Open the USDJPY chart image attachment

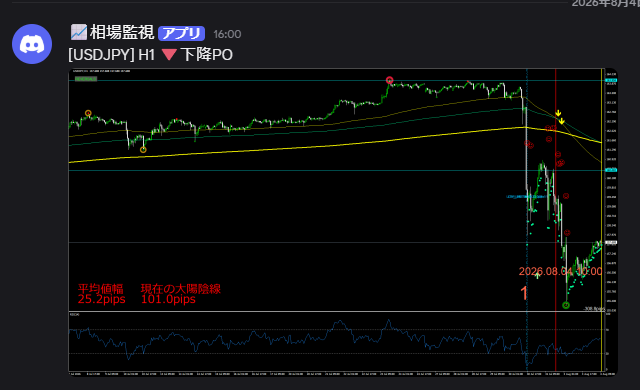click(343, 222)
